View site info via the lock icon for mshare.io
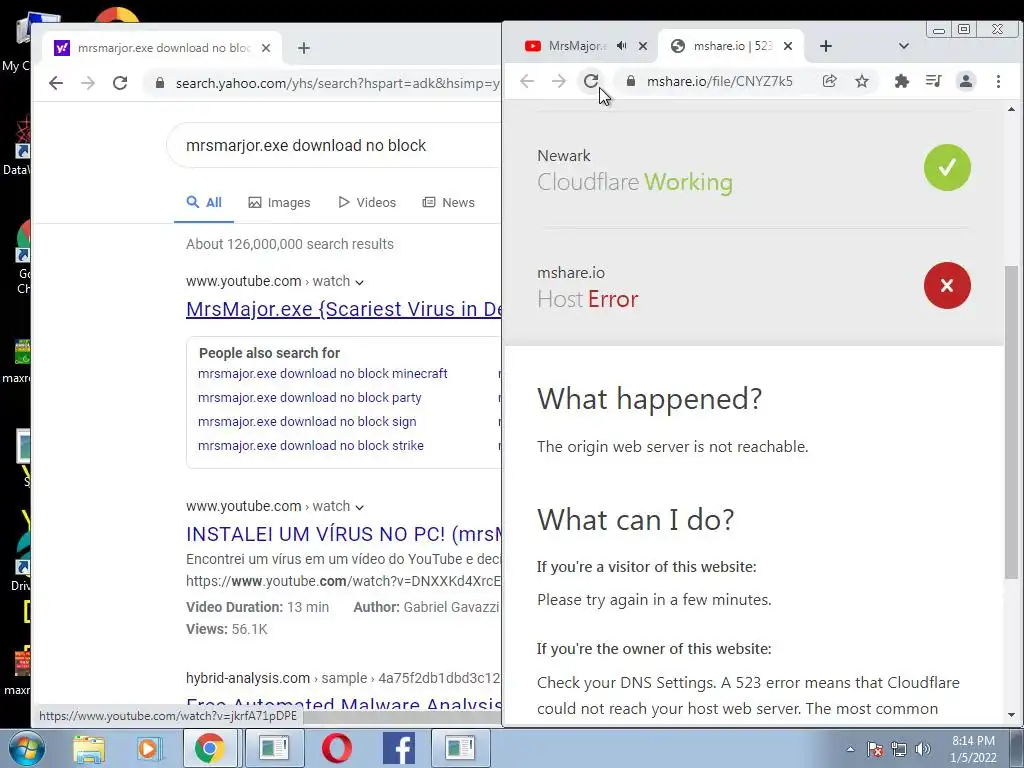The image size is (1024, 768). click(630, 81)
